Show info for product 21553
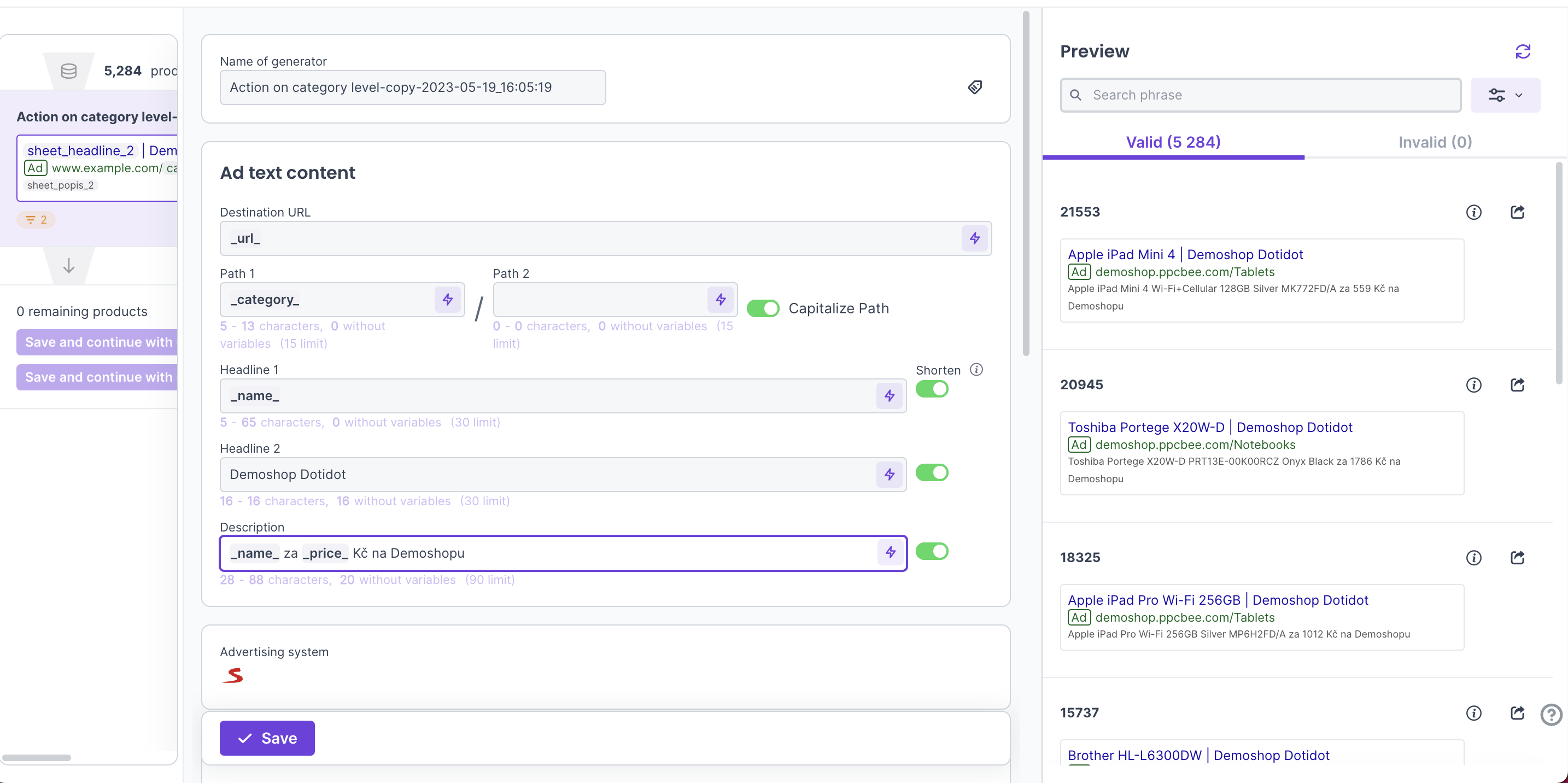 click(x=1473, y=212)
